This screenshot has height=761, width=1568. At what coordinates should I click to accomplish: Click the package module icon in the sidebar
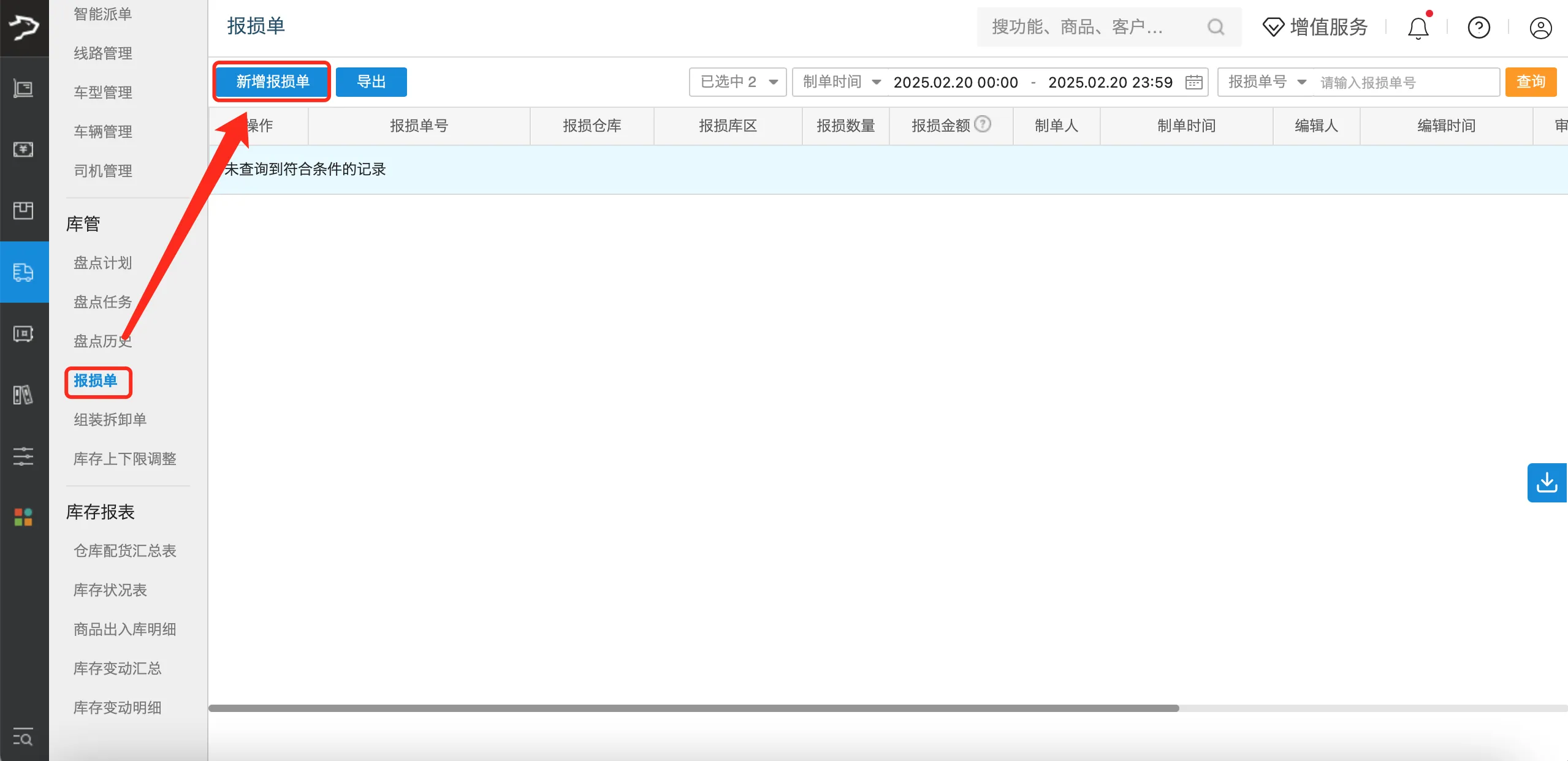[24, 211]
